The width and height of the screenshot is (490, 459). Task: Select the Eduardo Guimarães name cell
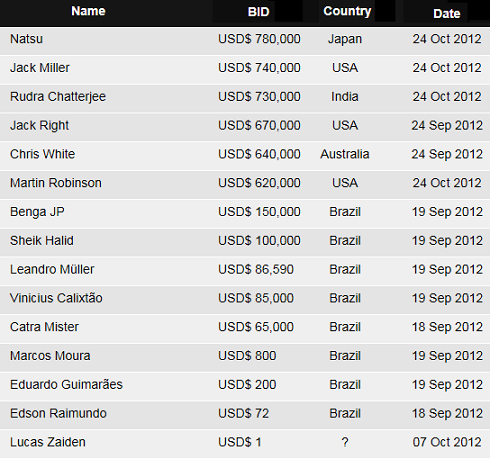[x=66, y=385]
